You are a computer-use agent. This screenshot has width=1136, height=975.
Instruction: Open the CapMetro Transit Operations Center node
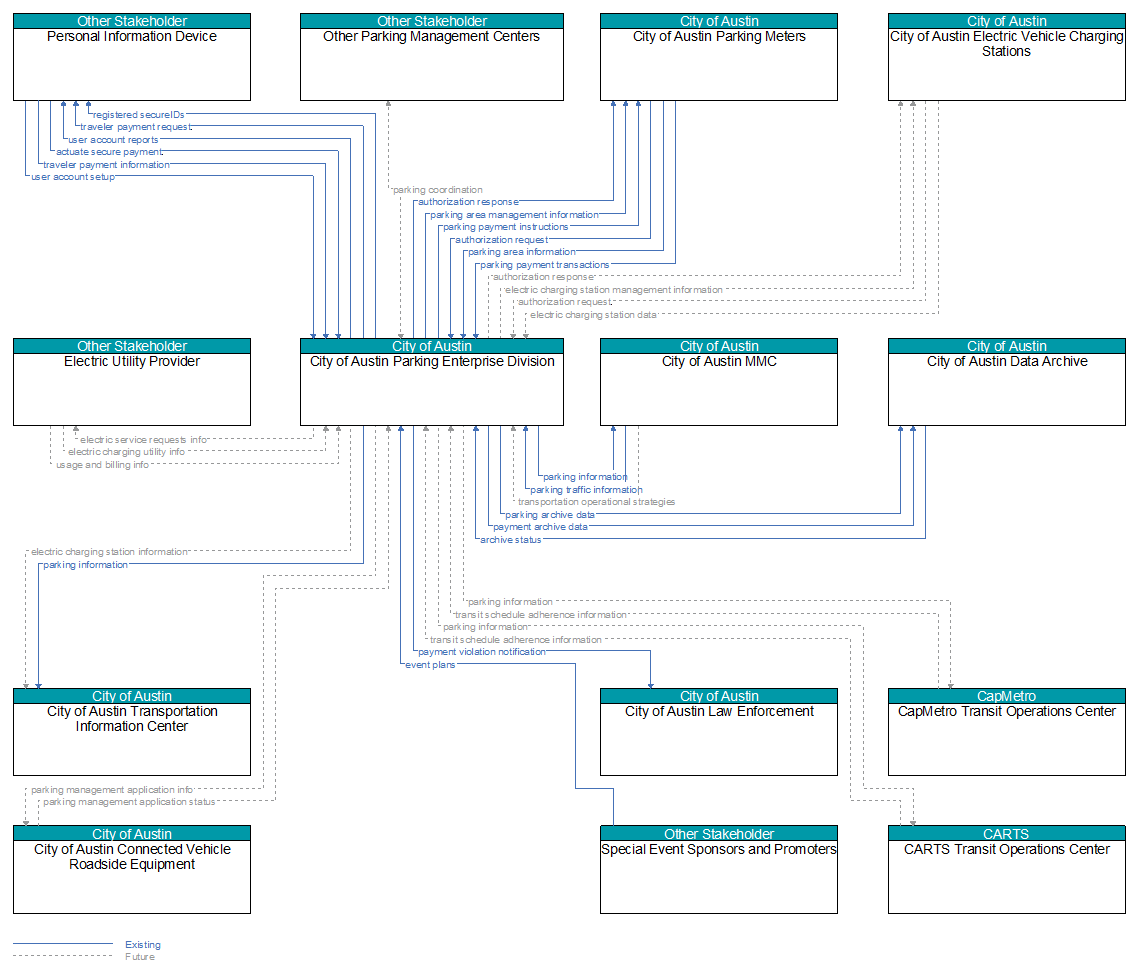pyautogui.click(x=1007, y=732)
